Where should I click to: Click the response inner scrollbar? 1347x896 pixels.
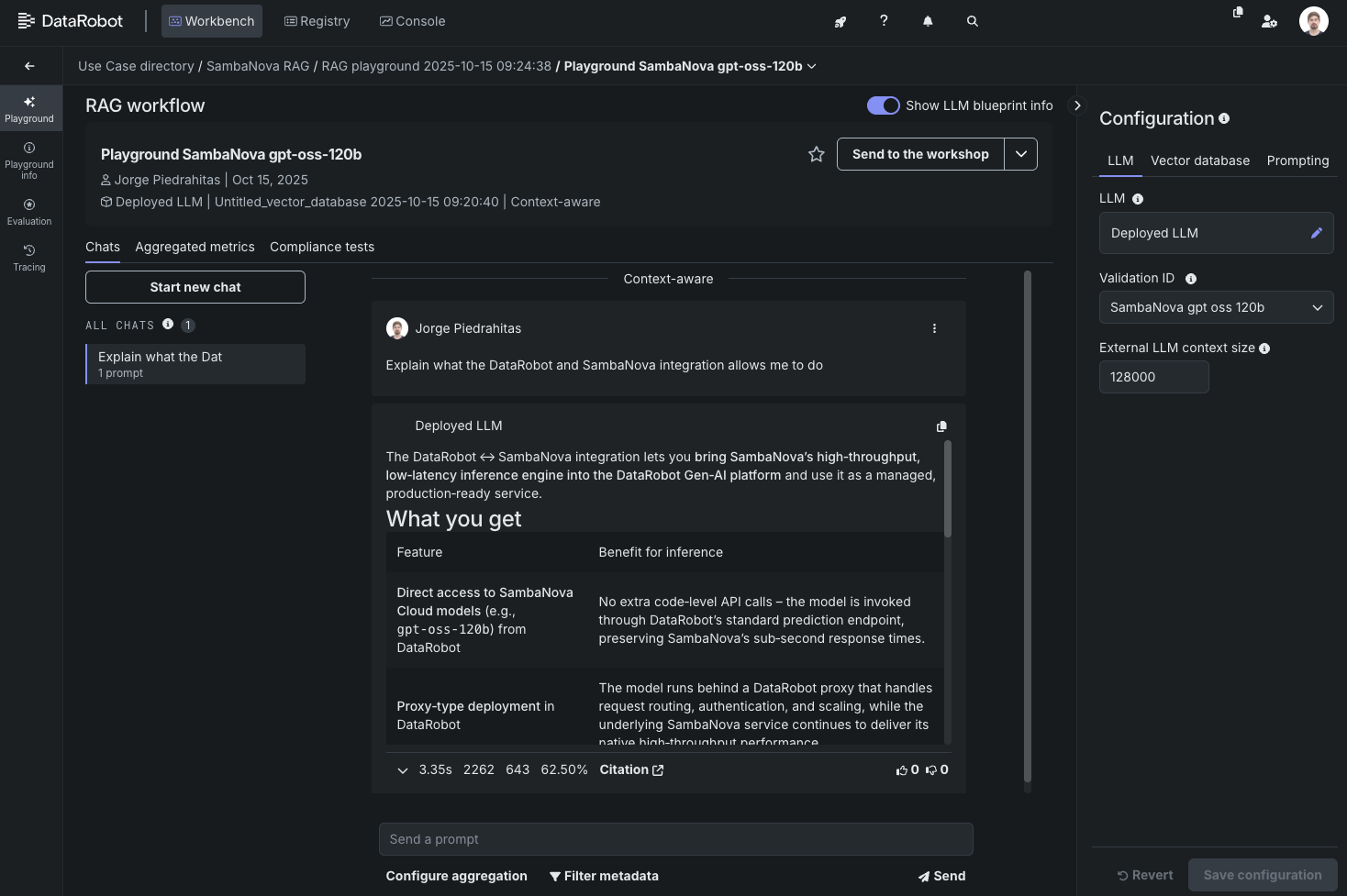click(948, 489)
